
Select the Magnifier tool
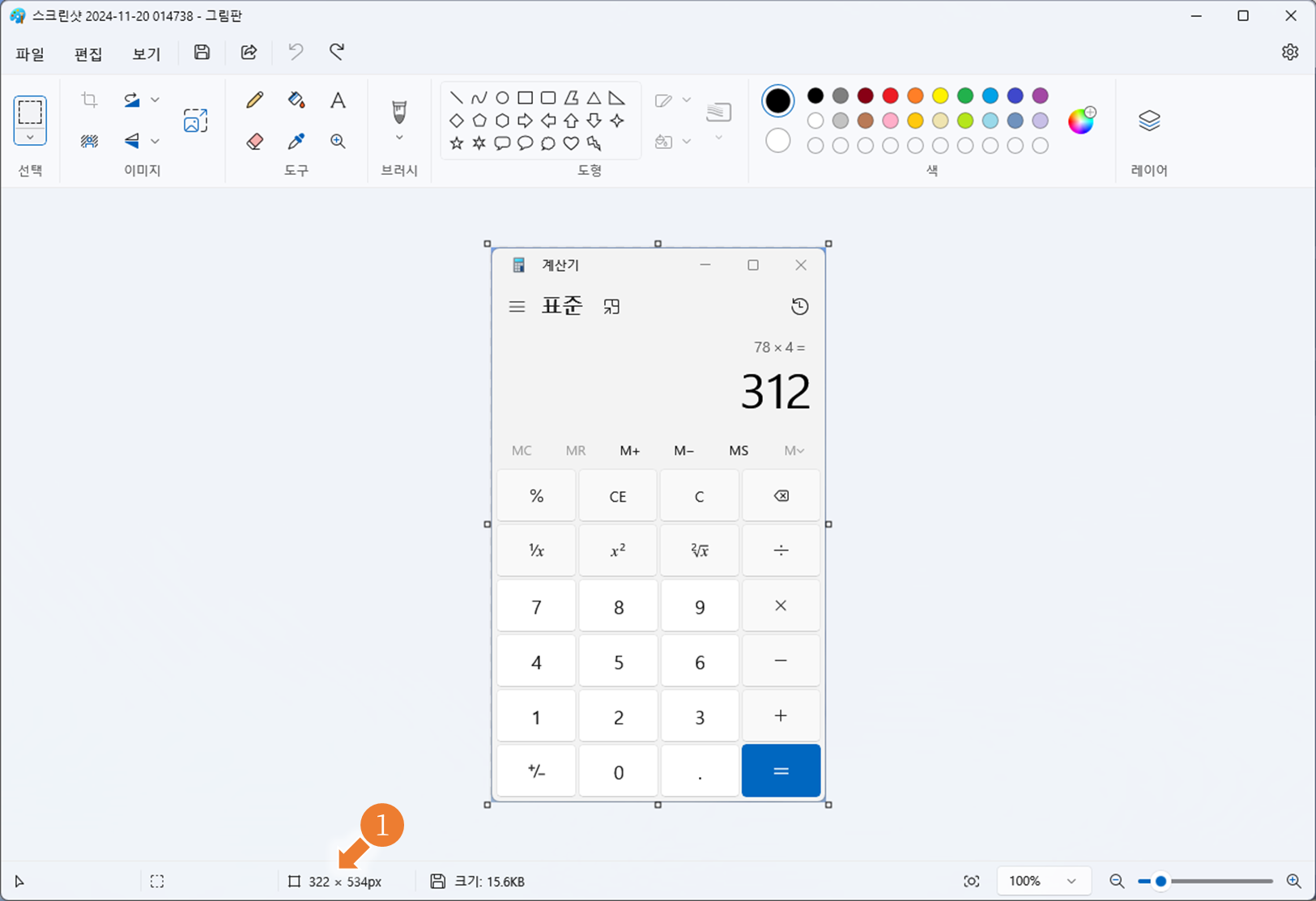(338, 141)
